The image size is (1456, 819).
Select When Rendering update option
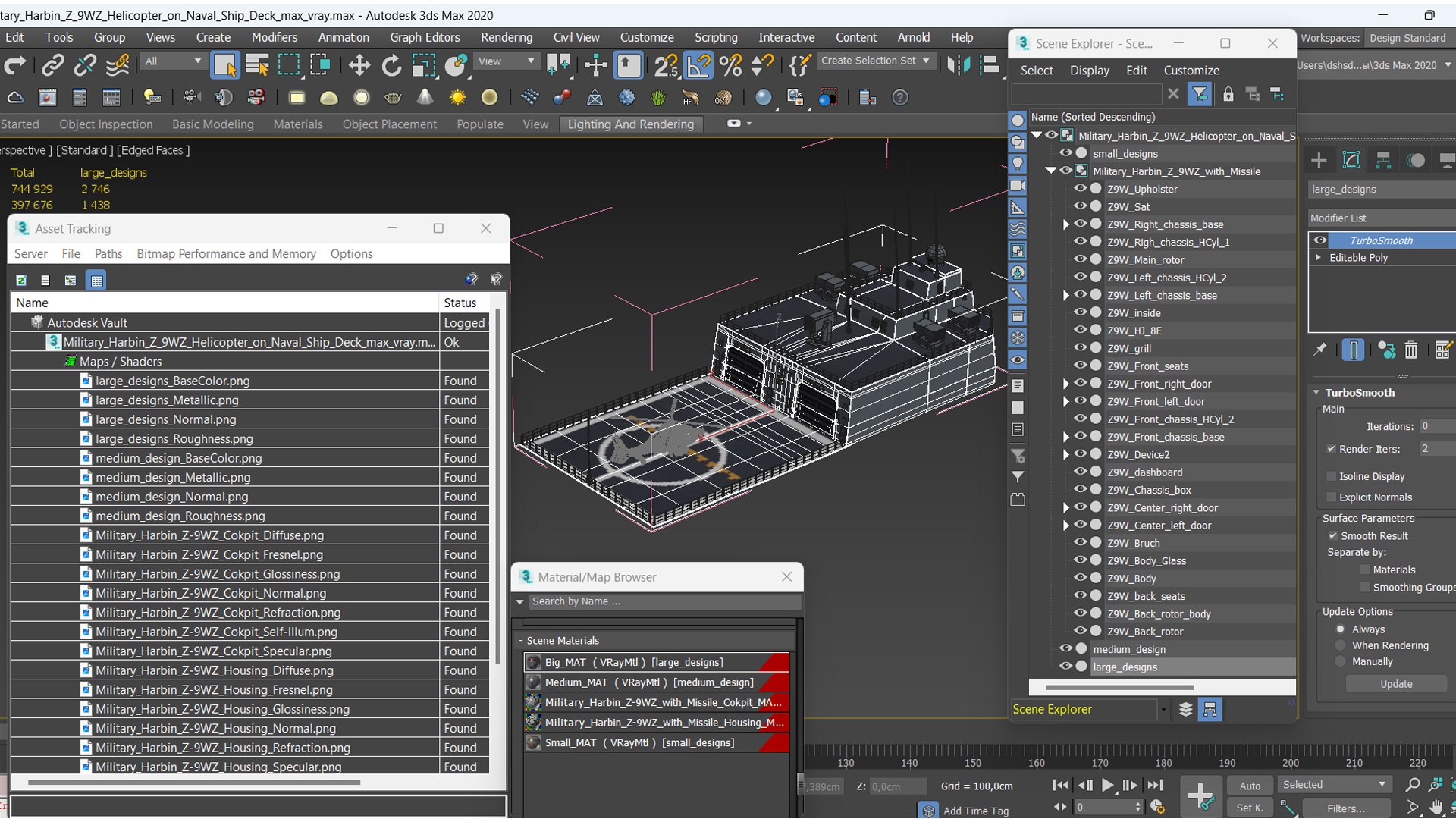[x=1341, y=645]
